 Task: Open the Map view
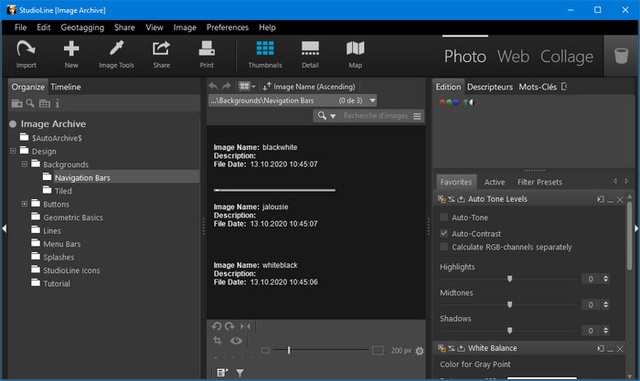pyautogui.click(x=355, y=54)
